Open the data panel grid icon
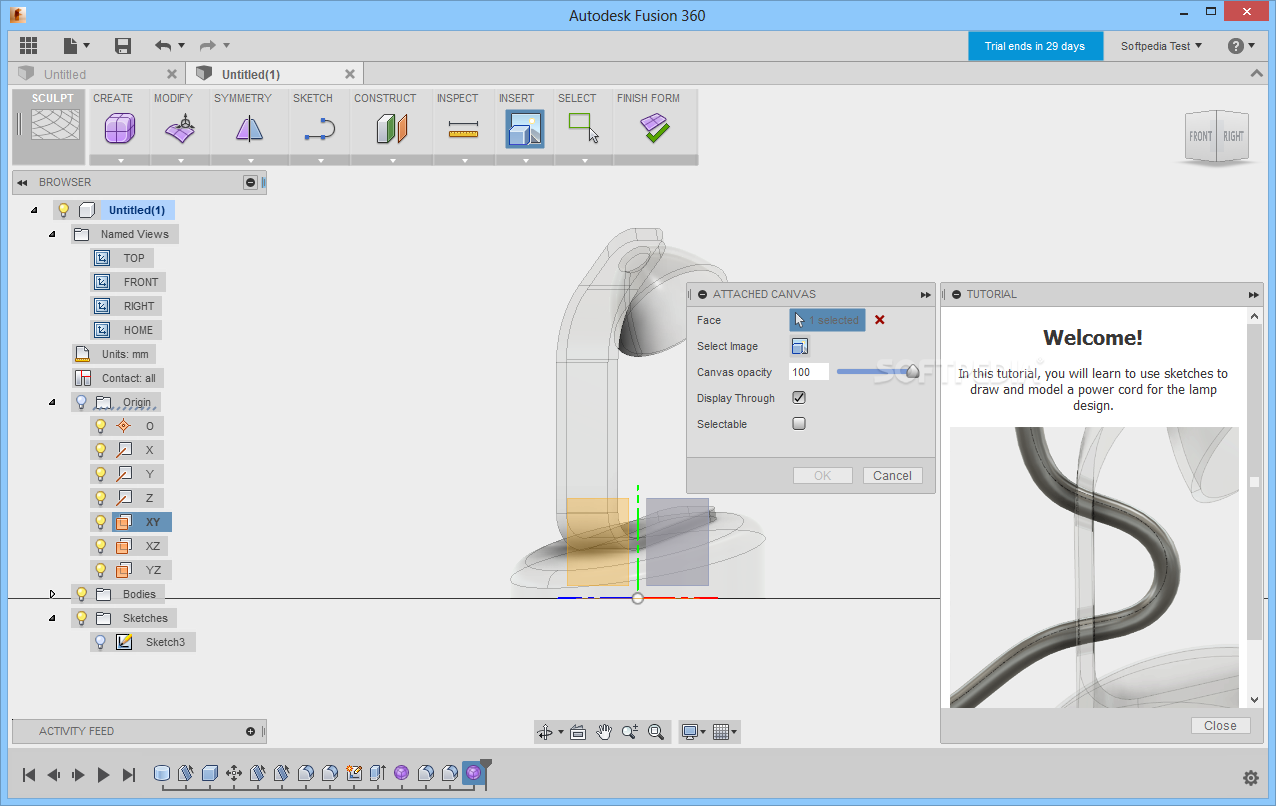The image size is (1276, 806). (x=28, y=46)
